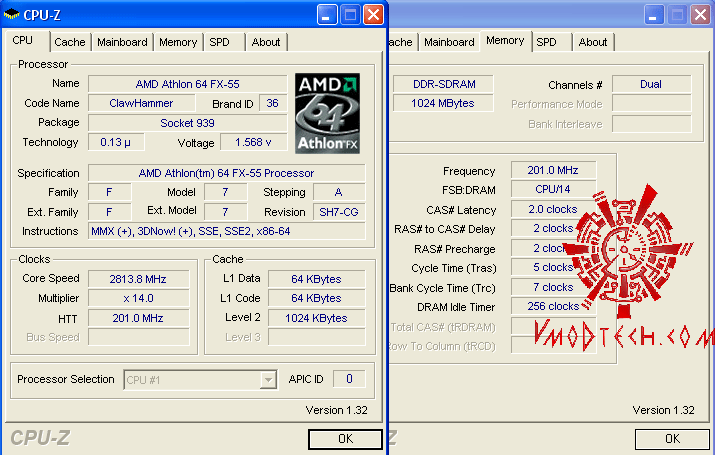Click the empty Performance Mode field
The image size is (715, 455).
coord(651,103)
